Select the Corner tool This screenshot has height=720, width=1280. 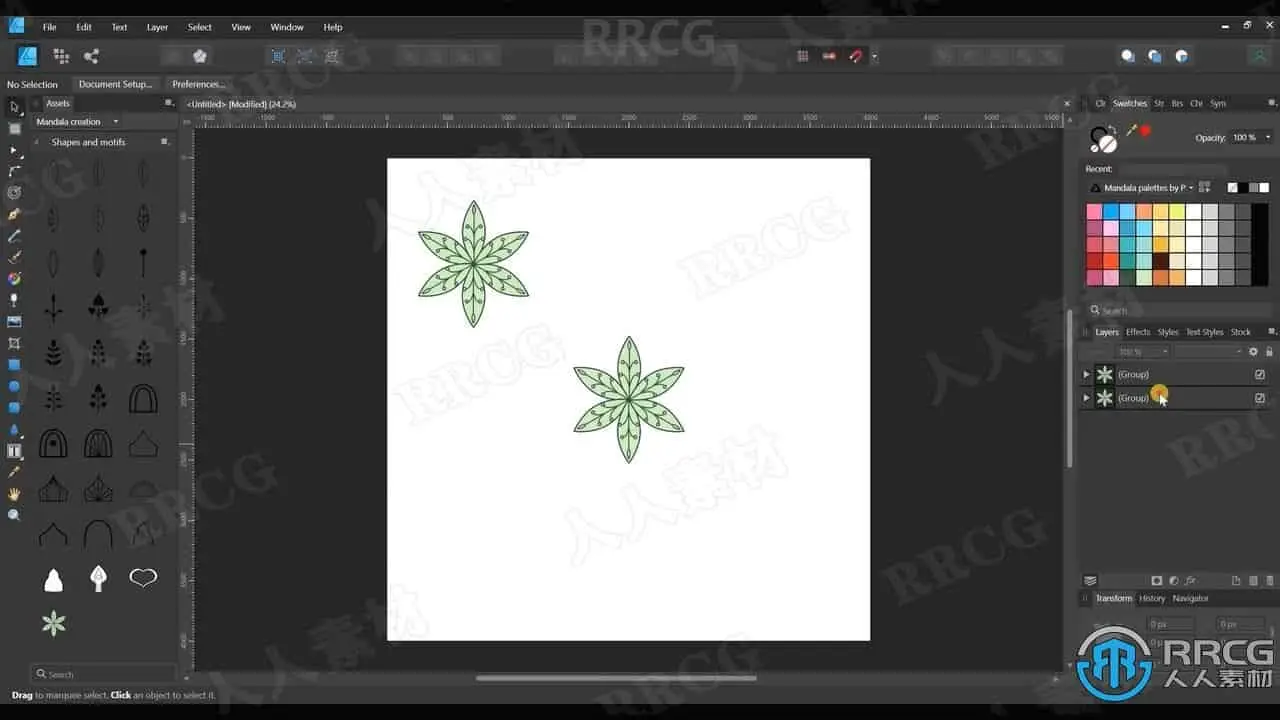point(14,171)
